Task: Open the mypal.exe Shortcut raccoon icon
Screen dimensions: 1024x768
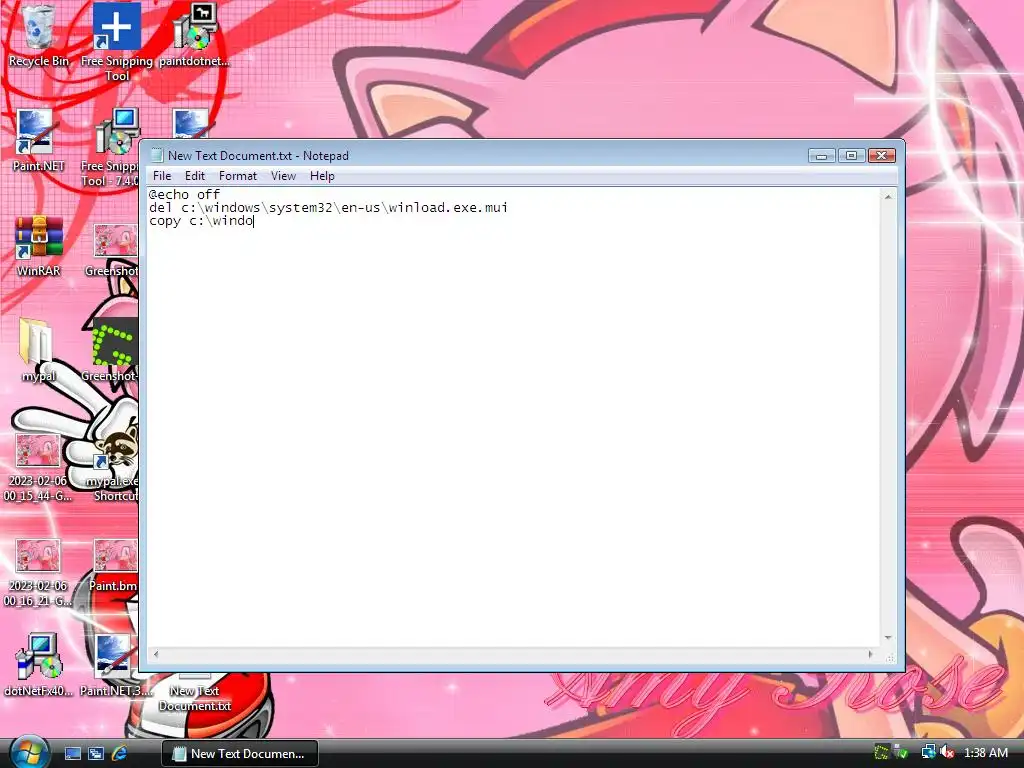Action: click(114, 464)
